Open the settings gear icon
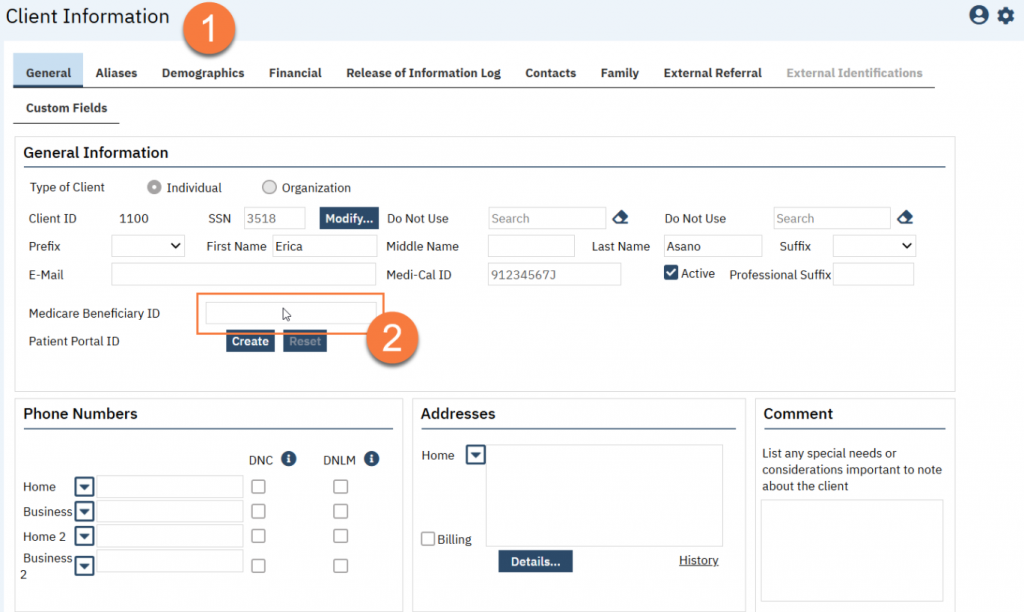Image resolution: width=1024 pixels, height=612 pixels. pyautogui.click(x=1005, y=15)
